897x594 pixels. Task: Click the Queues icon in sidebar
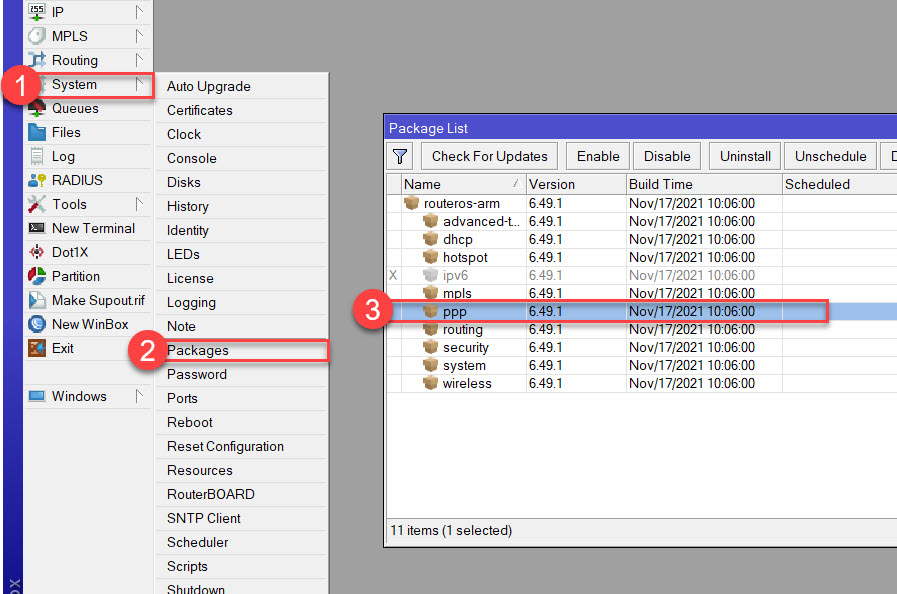coord(37,108)
